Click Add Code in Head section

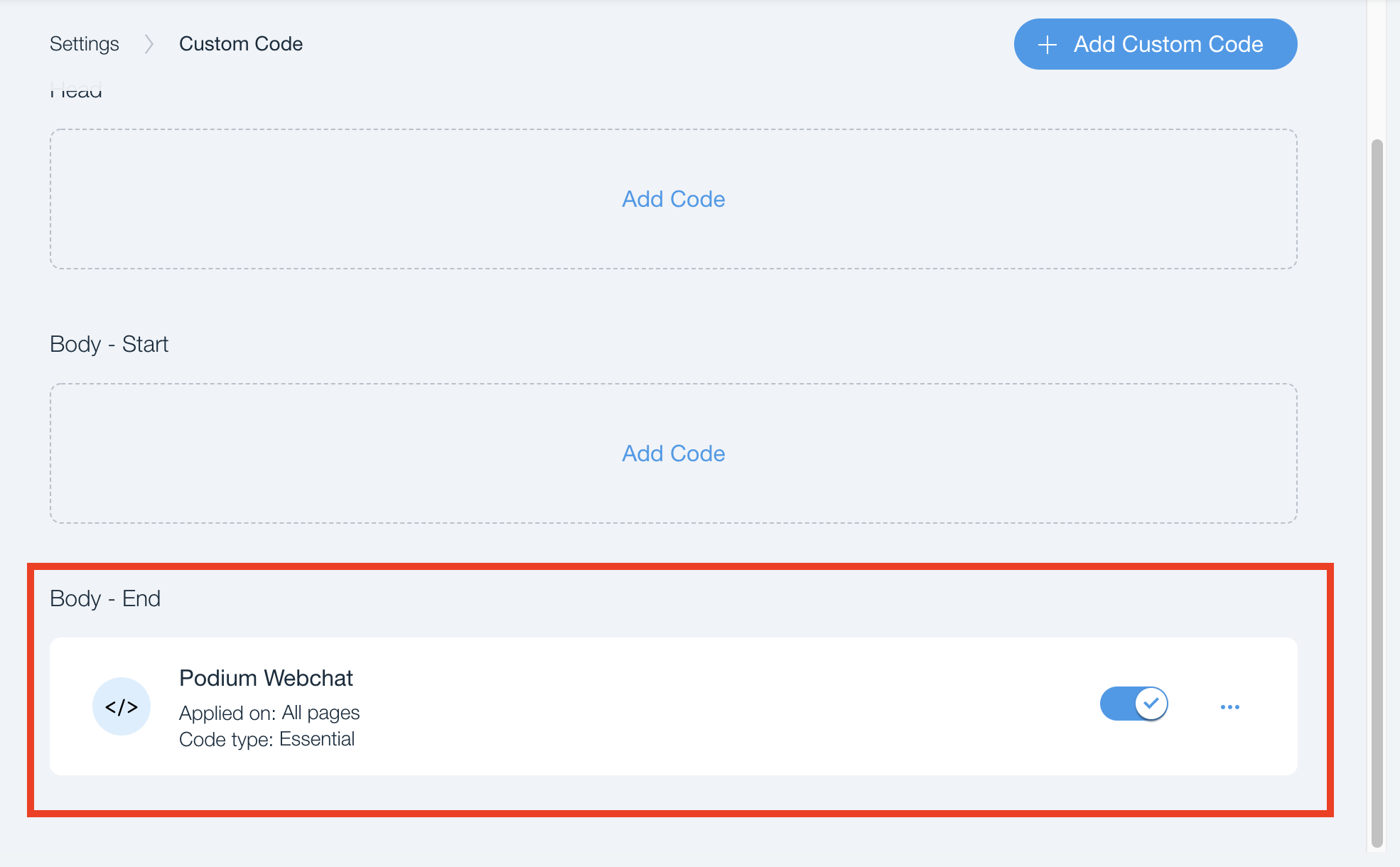(x=673, y=199)
